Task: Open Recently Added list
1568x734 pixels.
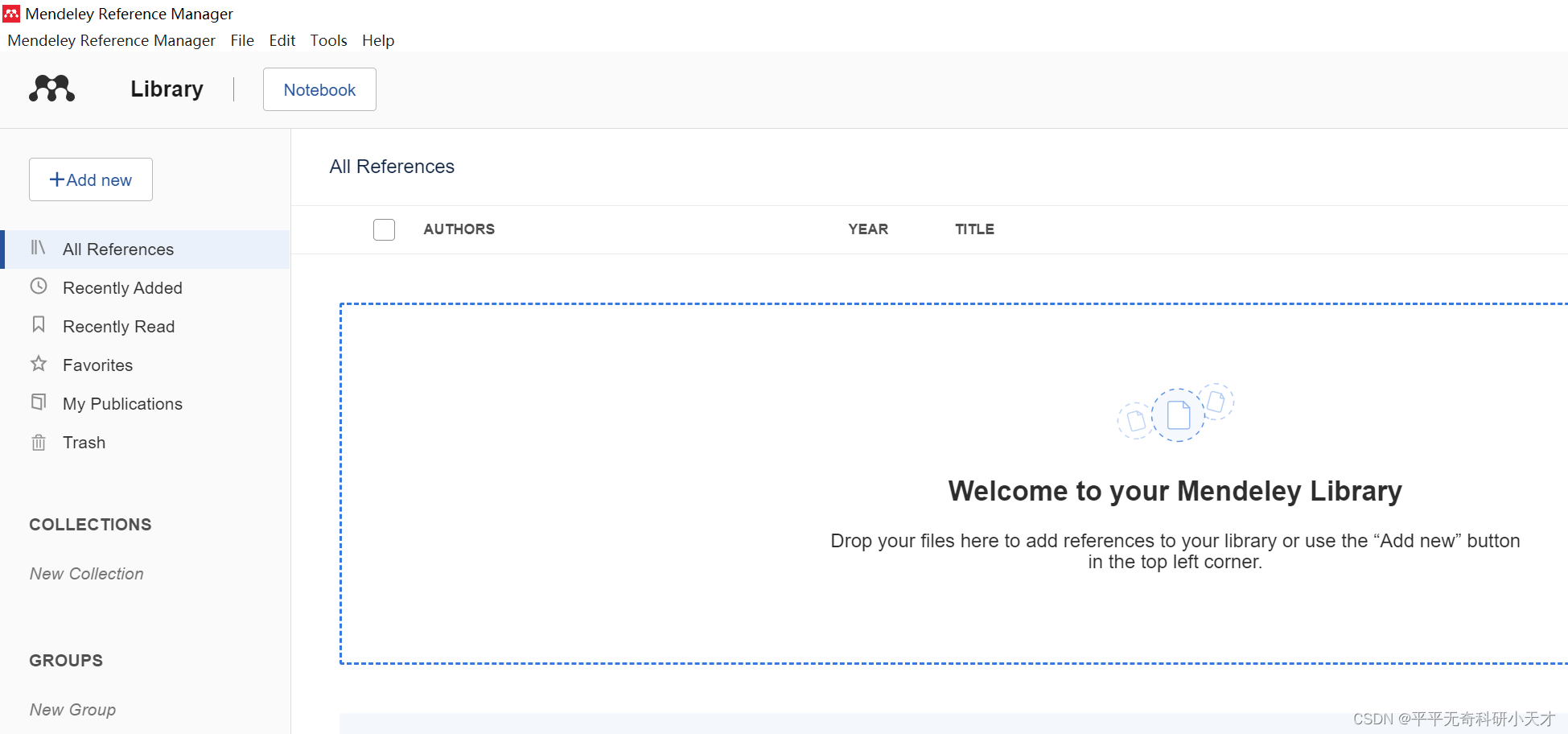Action: point(145,288)
